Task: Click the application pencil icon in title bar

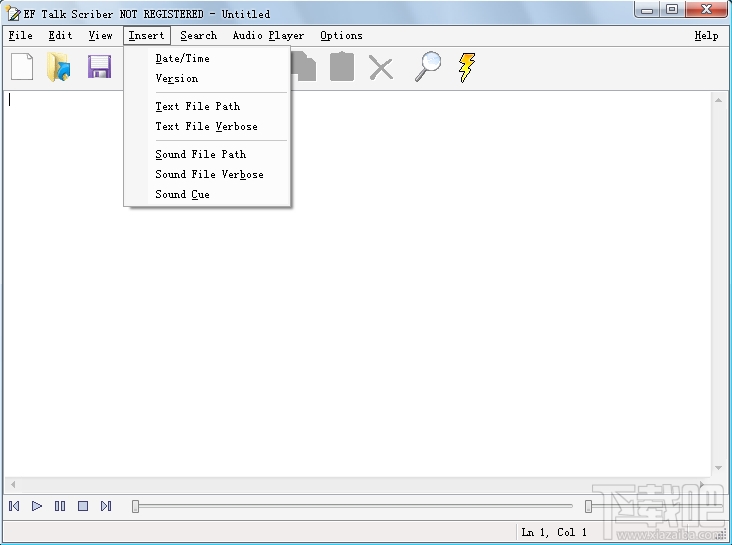Action: tap(13, 14)
